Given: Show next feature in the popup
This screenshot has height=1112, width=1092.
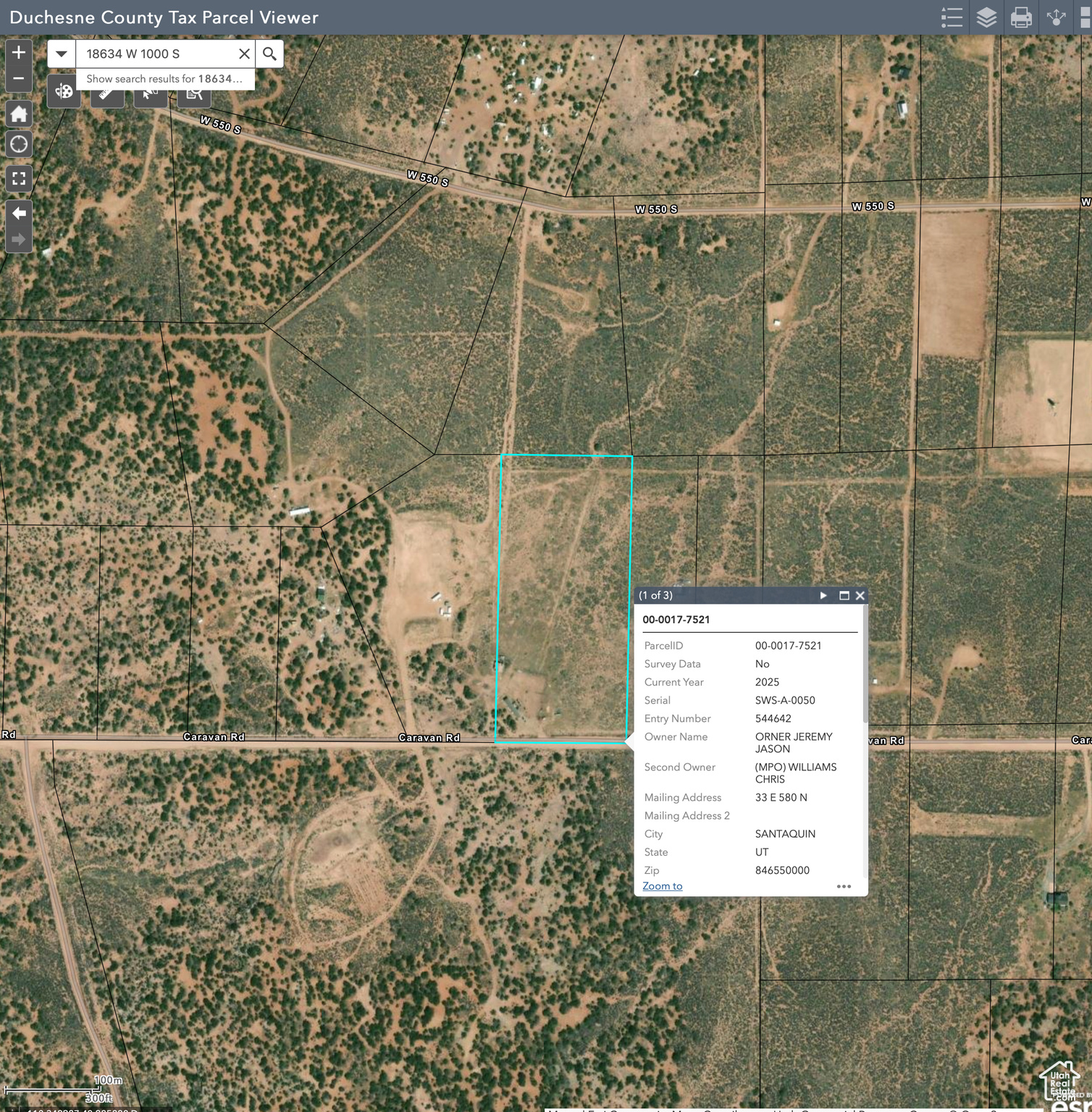Looking at the screenshot, I should pyautogui.click(x=823, y=595).
